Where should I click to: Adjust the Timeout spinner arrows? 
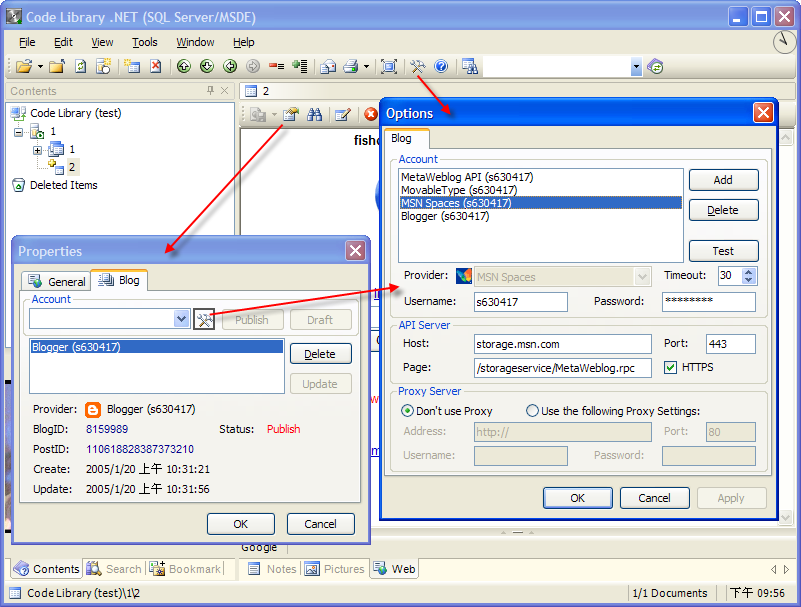pyautogui.click(x=748, y=276)
